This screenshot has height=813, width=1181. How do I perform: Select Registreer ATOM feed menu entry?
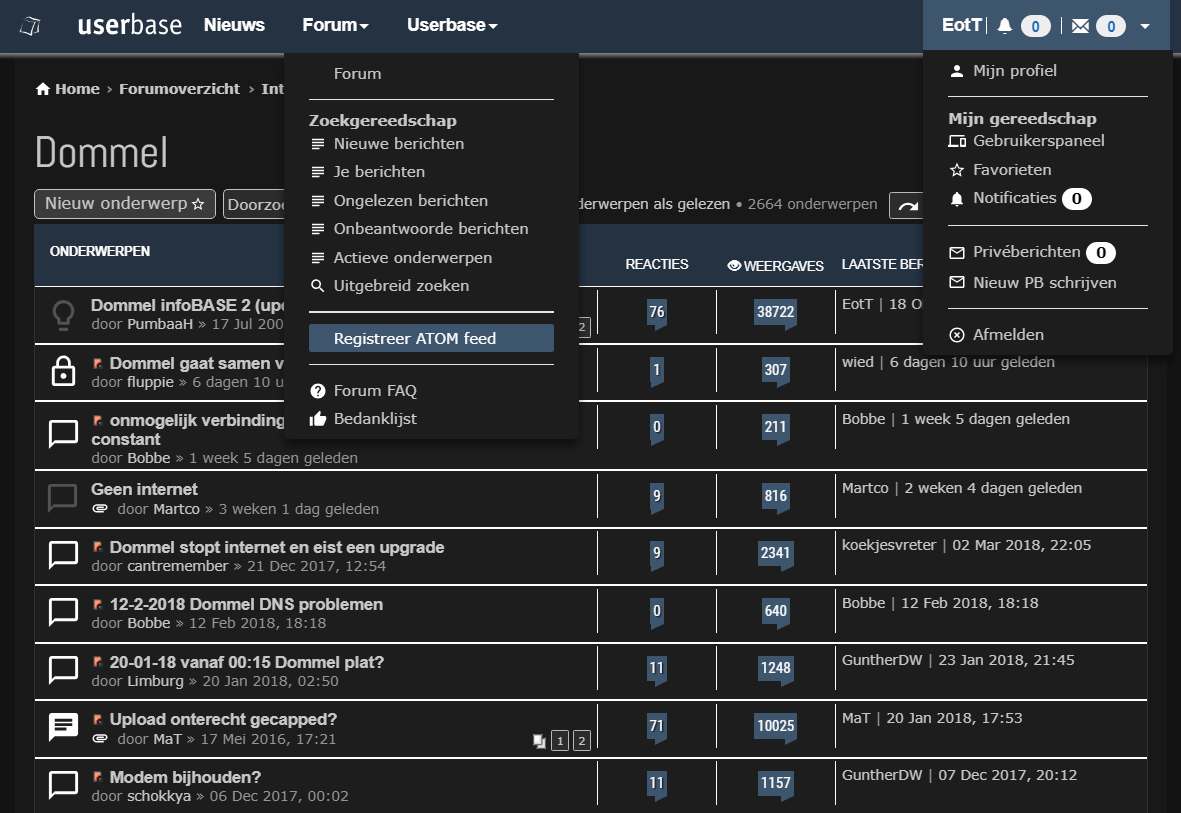[x=431, y=338]
